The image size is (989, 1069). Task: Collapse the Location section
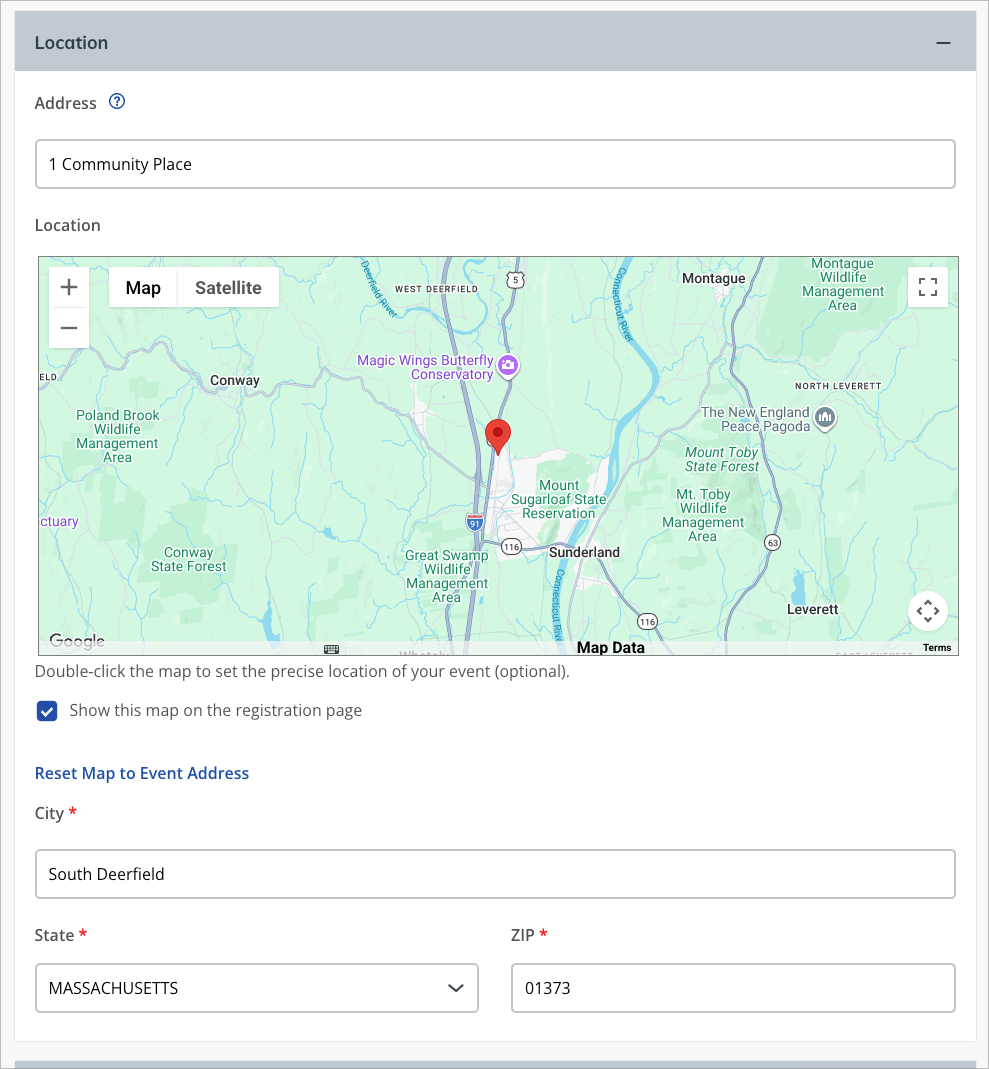pyautogui.click(x=943, y=43)
